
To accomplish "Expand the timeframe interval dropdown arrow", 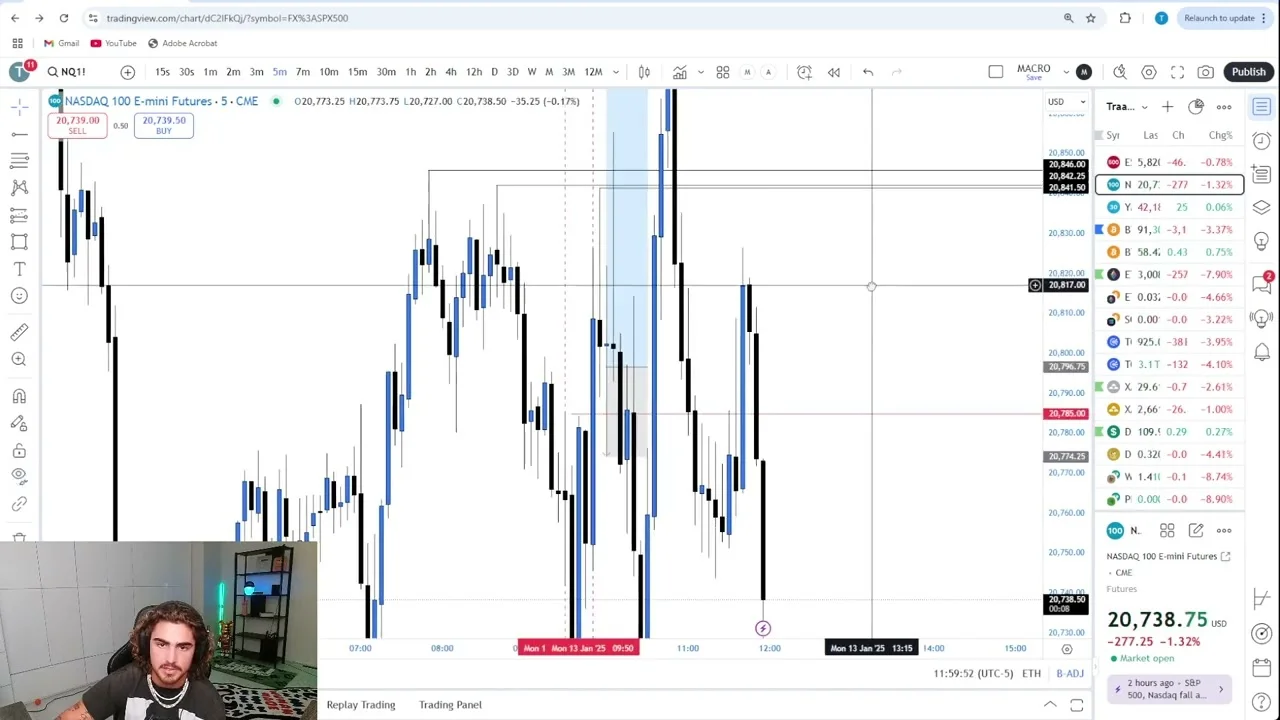I will pos(616,72).
